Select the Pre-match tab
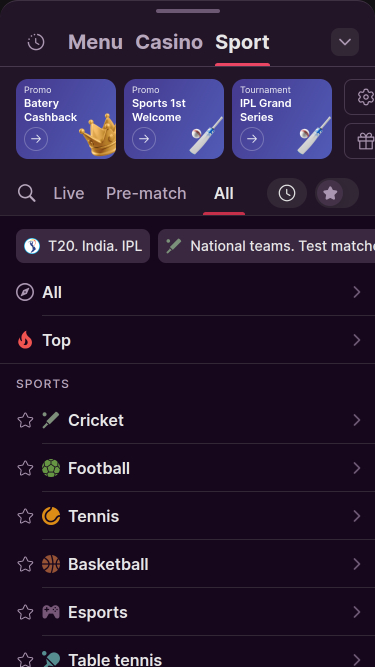Viewport: 375px width, 667px height. coord(146,194)
